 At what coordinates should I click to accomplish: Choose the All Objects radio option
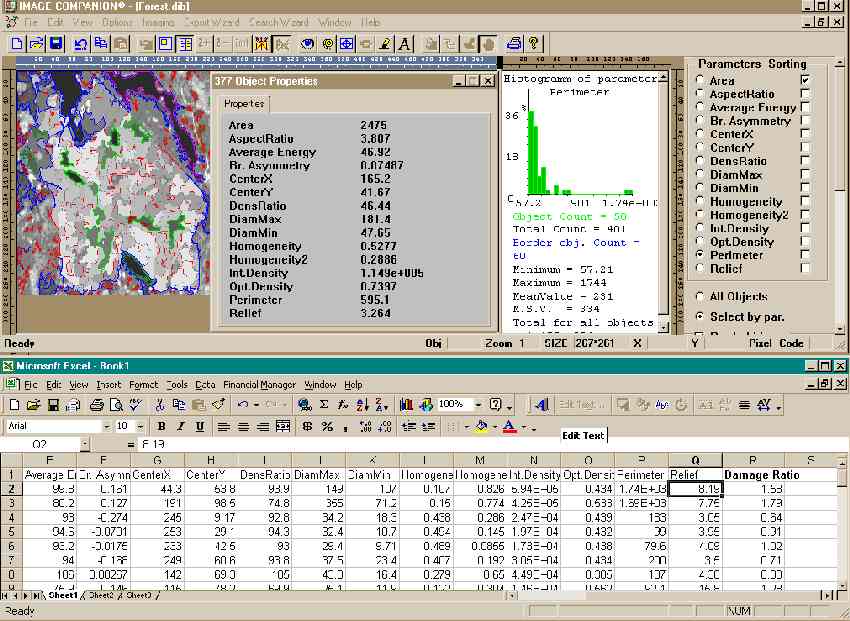(x=700, y=297)
